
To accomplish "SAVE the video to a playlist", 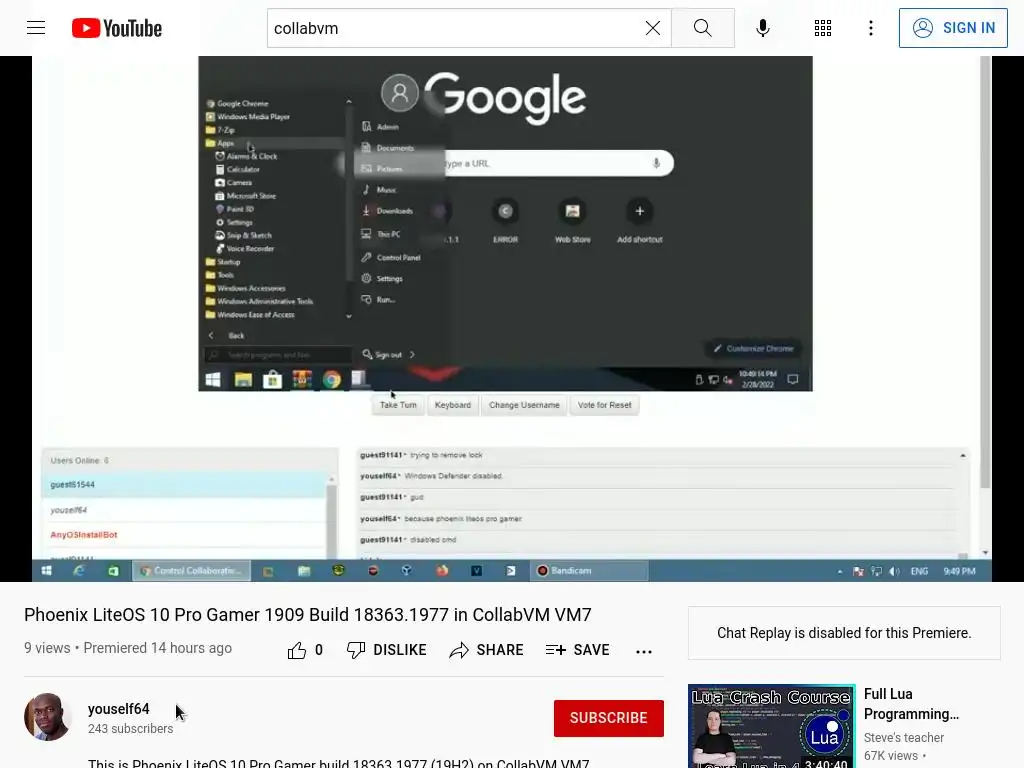I will [x=577, y=650].
